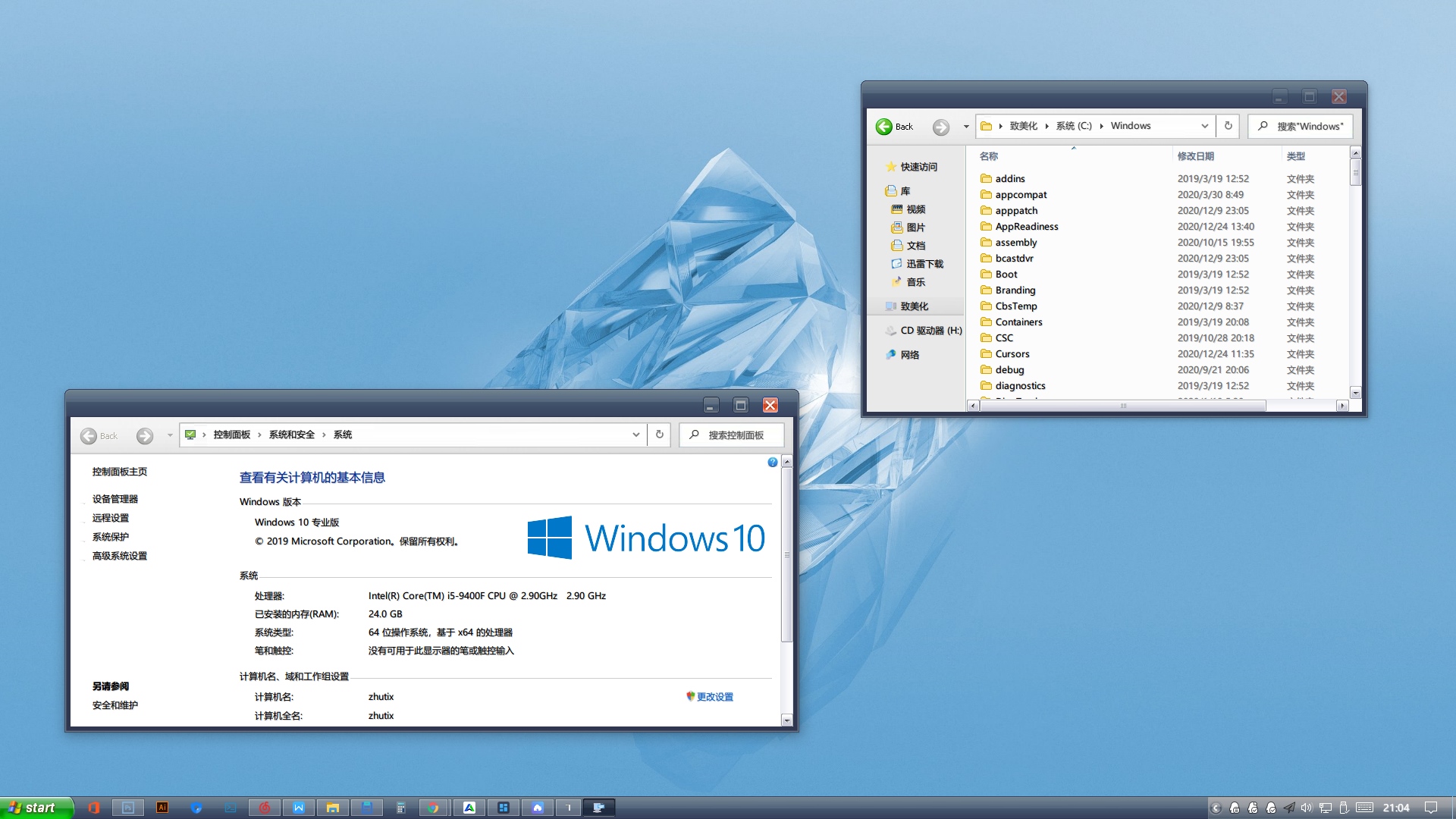Open 设备管理器 link

[115, 499]
